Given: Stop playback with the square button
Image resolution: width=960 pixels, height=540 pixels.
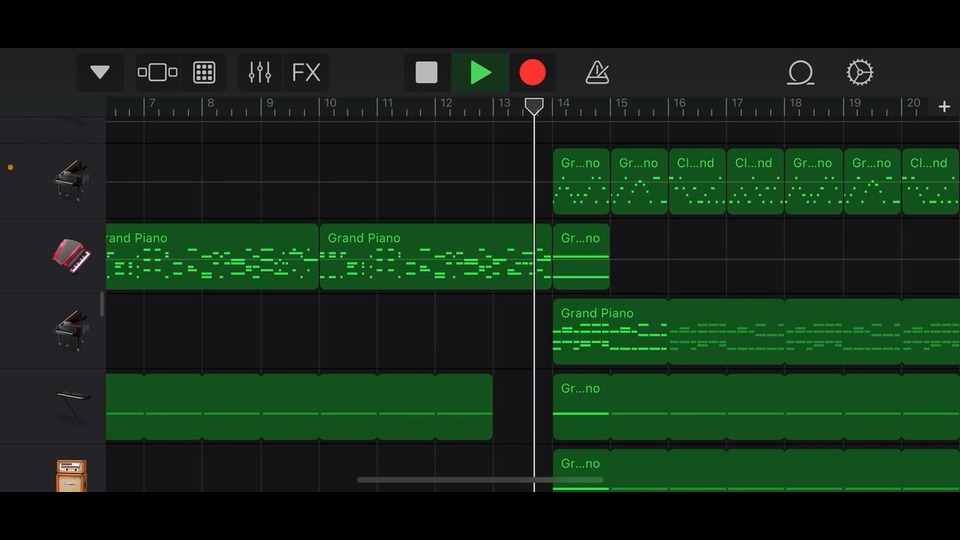Looking at the screenshot, I should (427, 72).
